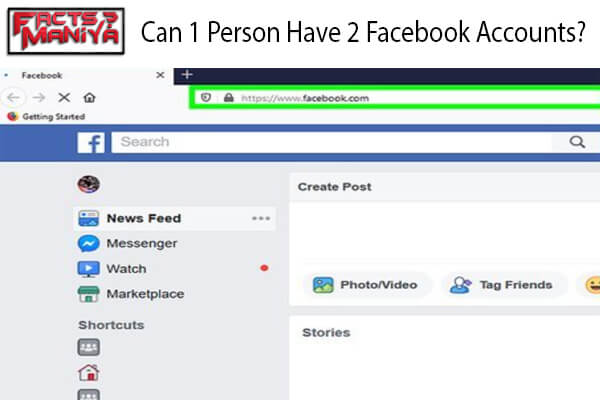Click the browser Home icon
Screen dimensions: 600x400
(89, 98)
